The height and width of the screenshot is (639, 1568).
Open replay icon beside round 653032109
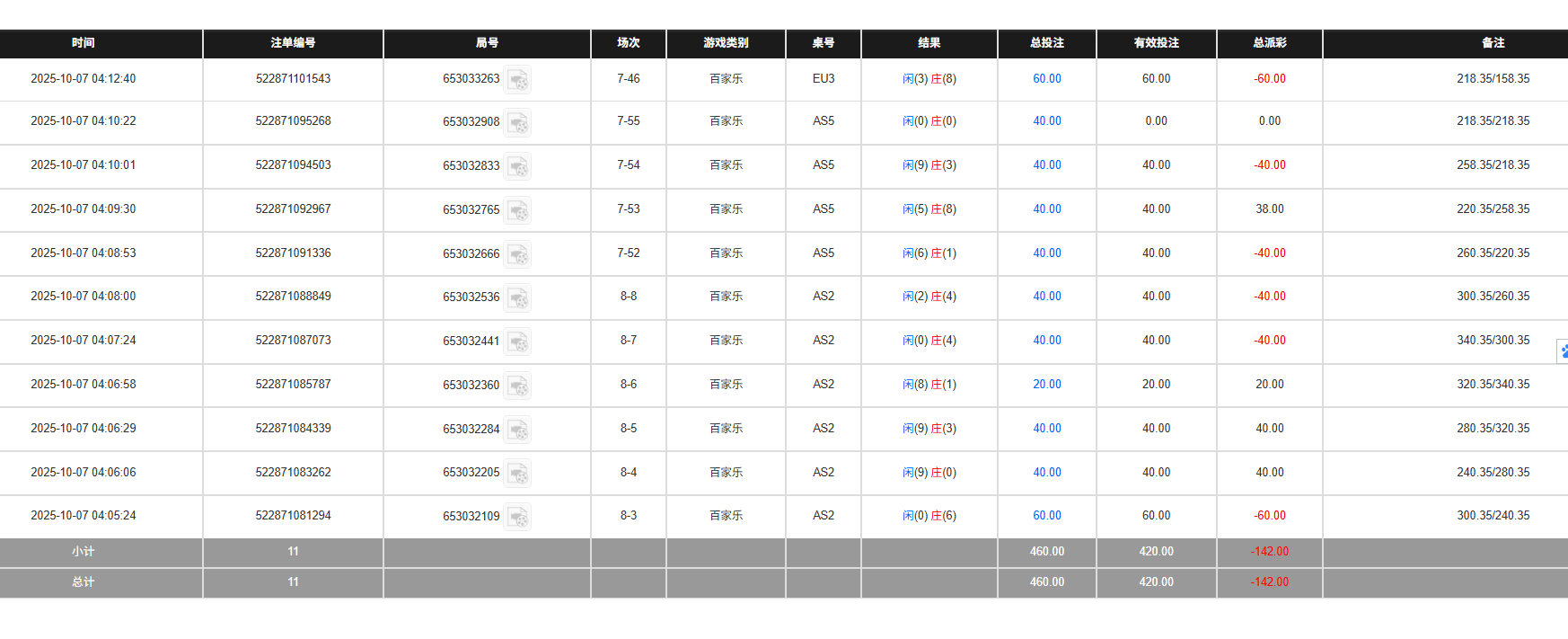tap(517, 517)
